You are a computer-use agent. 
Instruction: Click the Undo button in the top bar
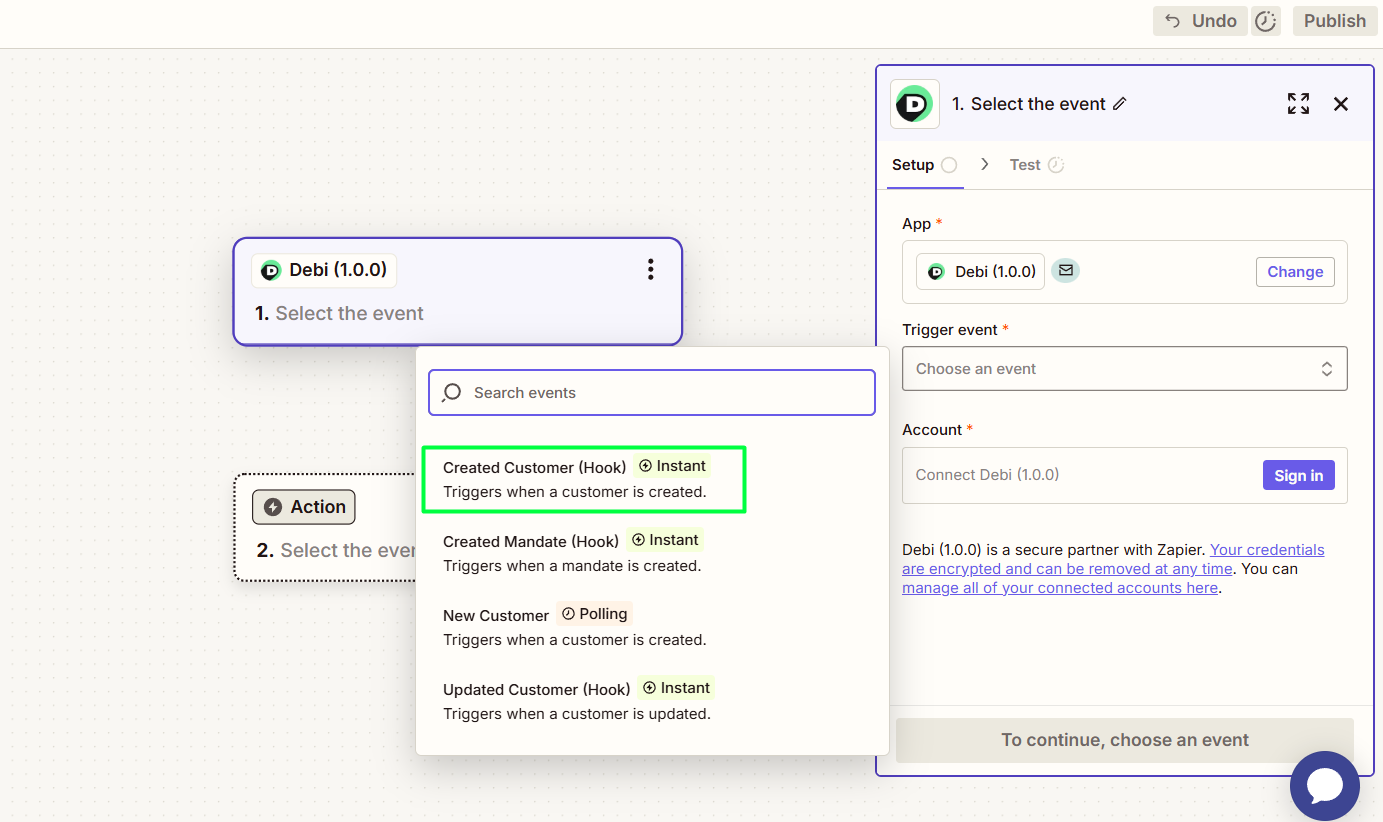point(1200,21)
